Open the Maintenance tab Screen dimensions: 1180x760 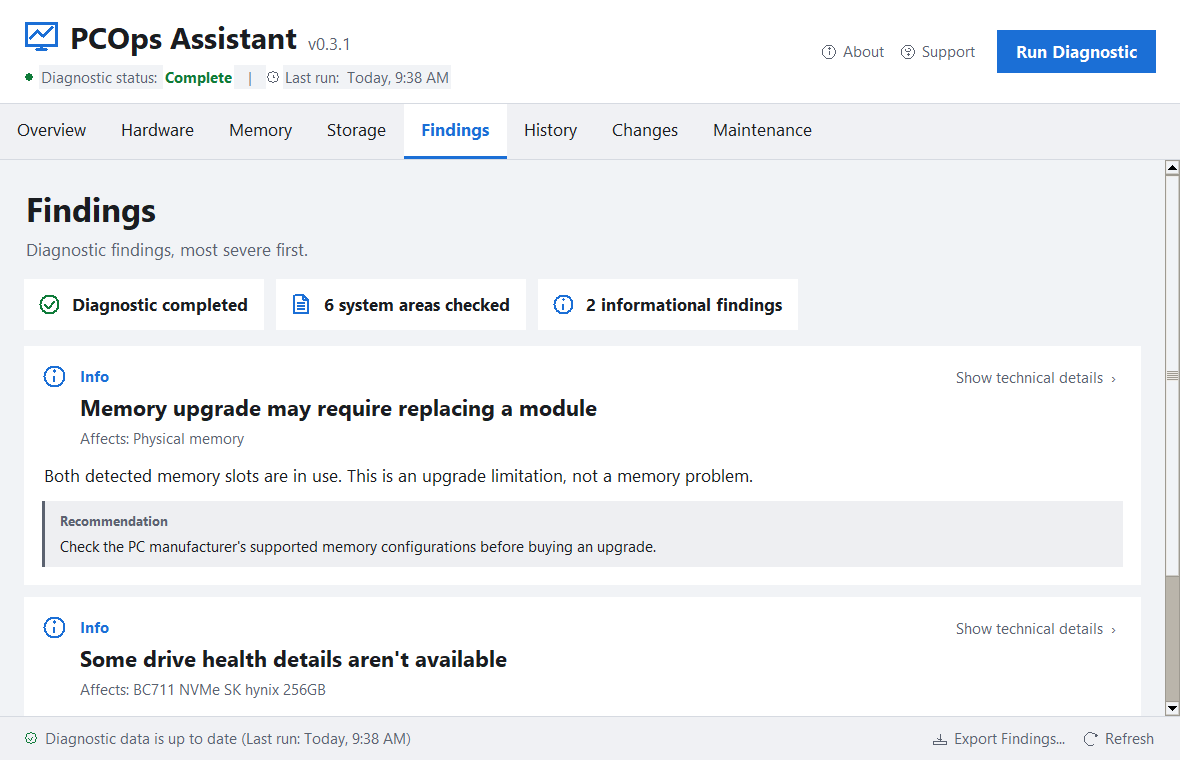click(762, 130)
